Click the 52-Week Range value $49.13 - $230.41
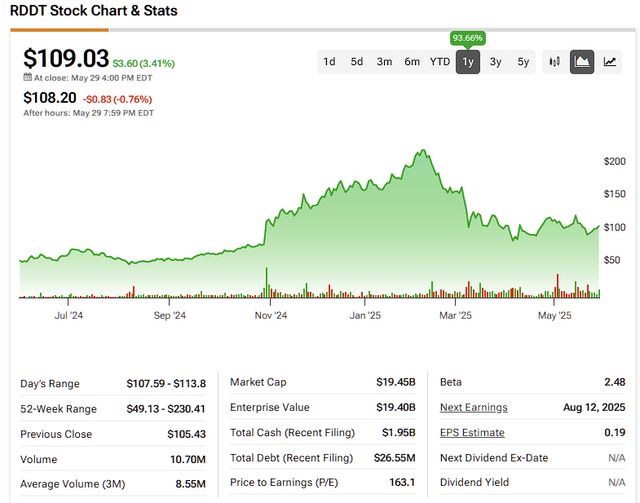The image size is (640, 503). point(166,409)
